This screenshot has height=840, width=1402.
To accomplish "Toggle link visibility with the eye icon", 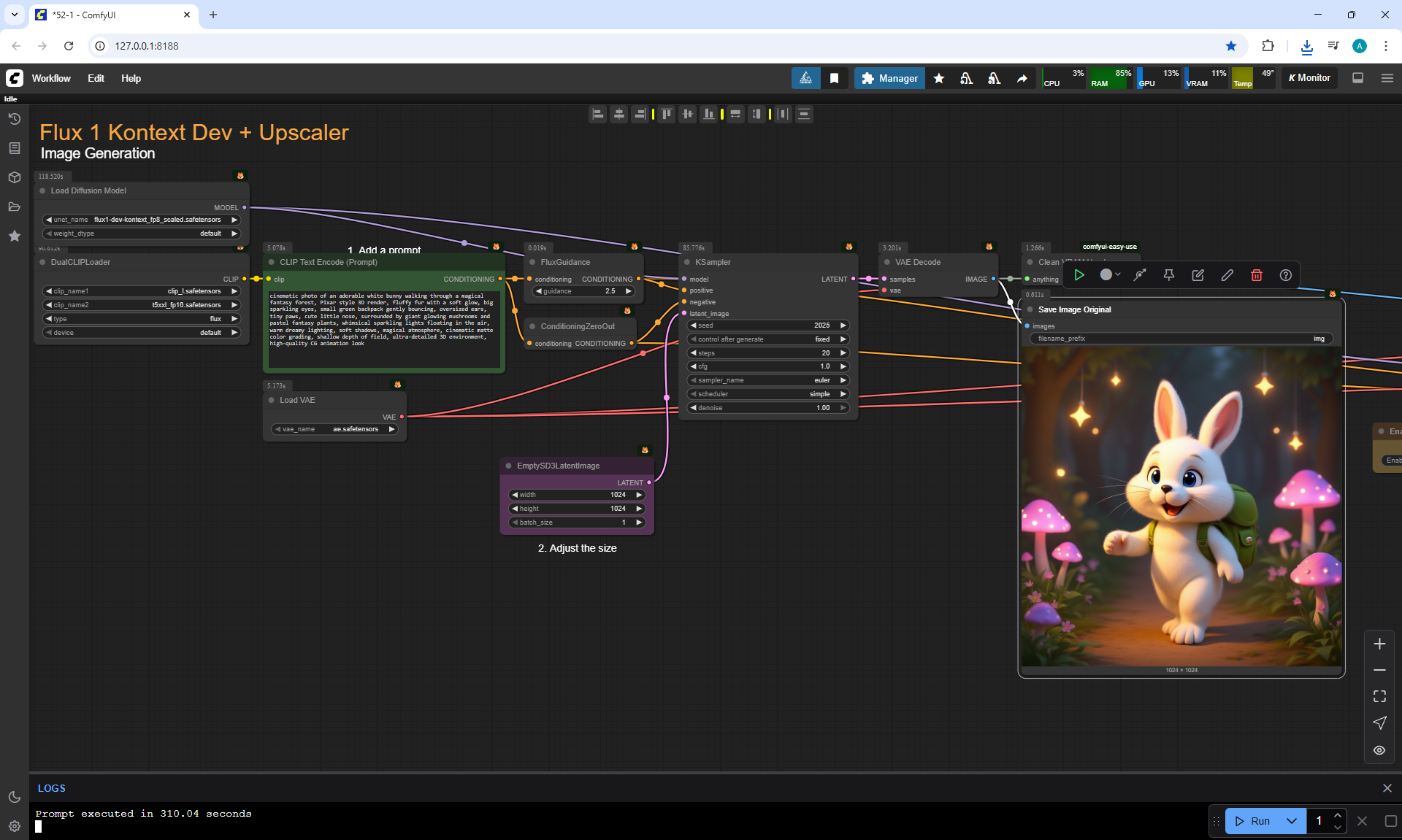I will [1379, 750].
